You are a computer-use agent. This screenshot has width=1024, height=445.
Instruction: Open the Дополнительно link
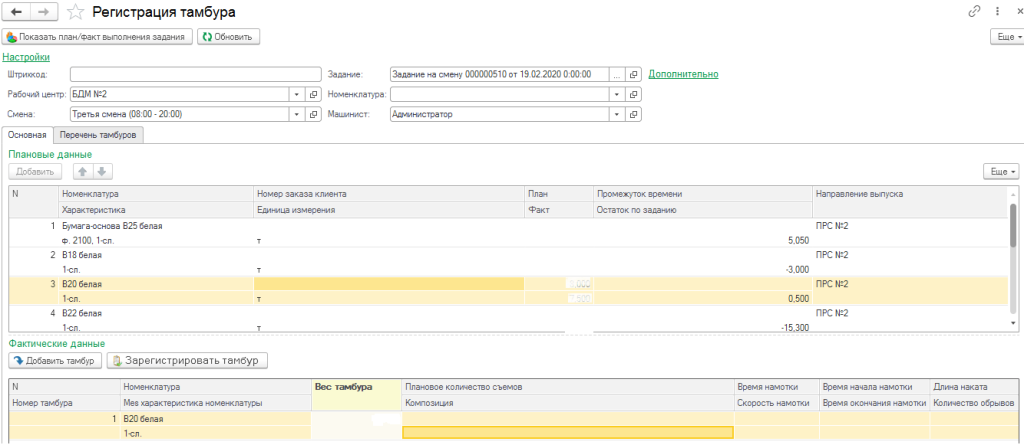click(683, 74)
